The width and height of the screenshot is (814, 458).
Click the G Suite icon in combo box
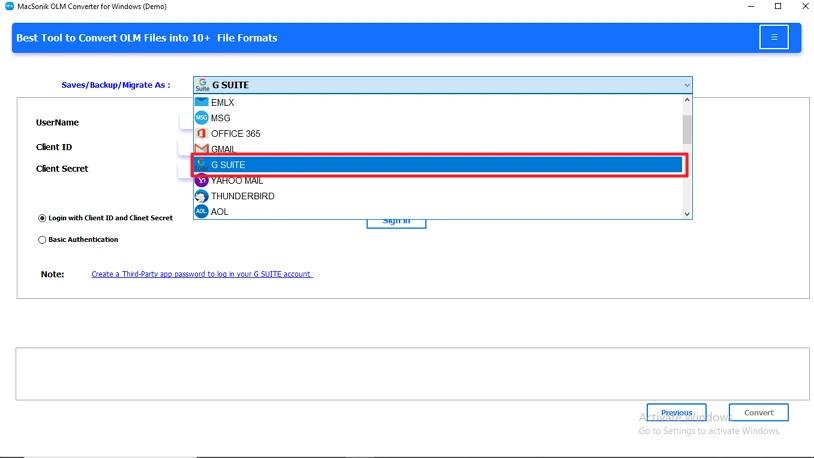tap(202, 85)
